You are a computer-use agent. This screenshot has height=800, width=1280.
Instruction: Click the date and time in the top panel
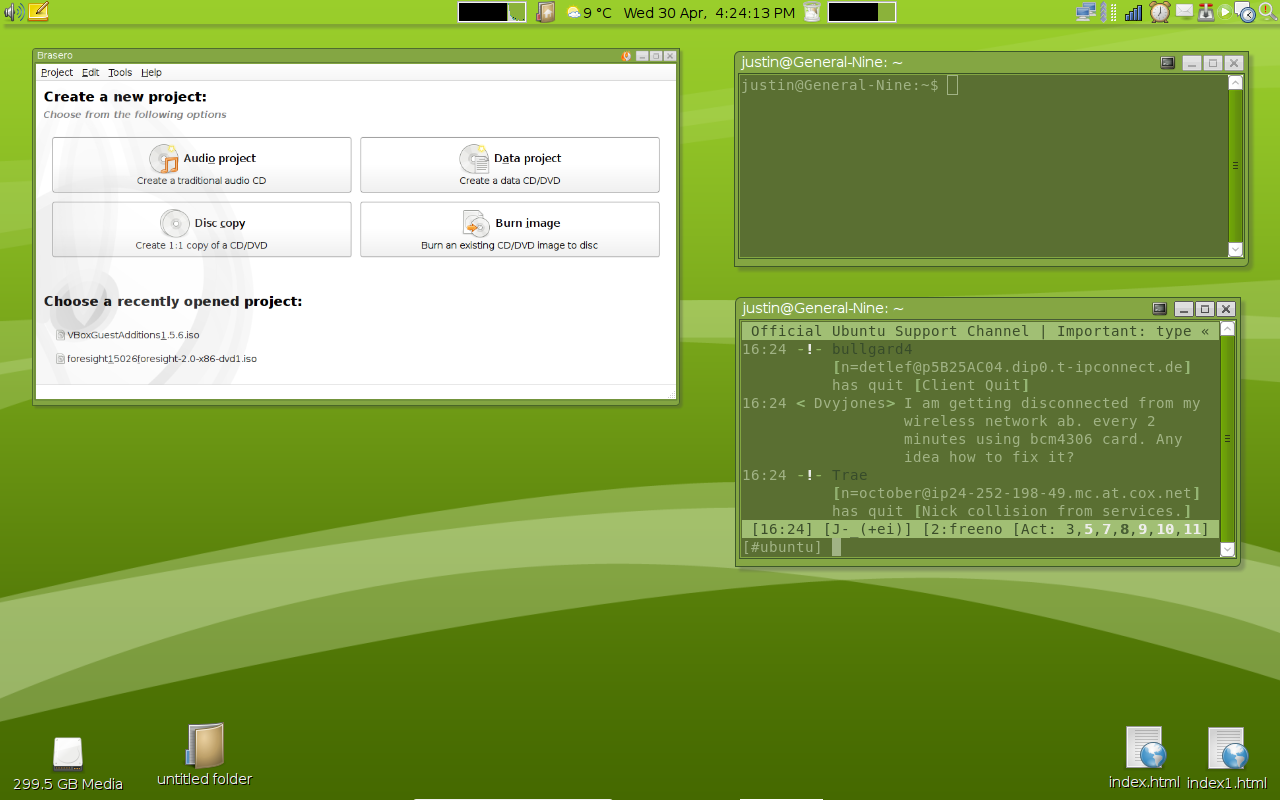[x=709, y=13]
